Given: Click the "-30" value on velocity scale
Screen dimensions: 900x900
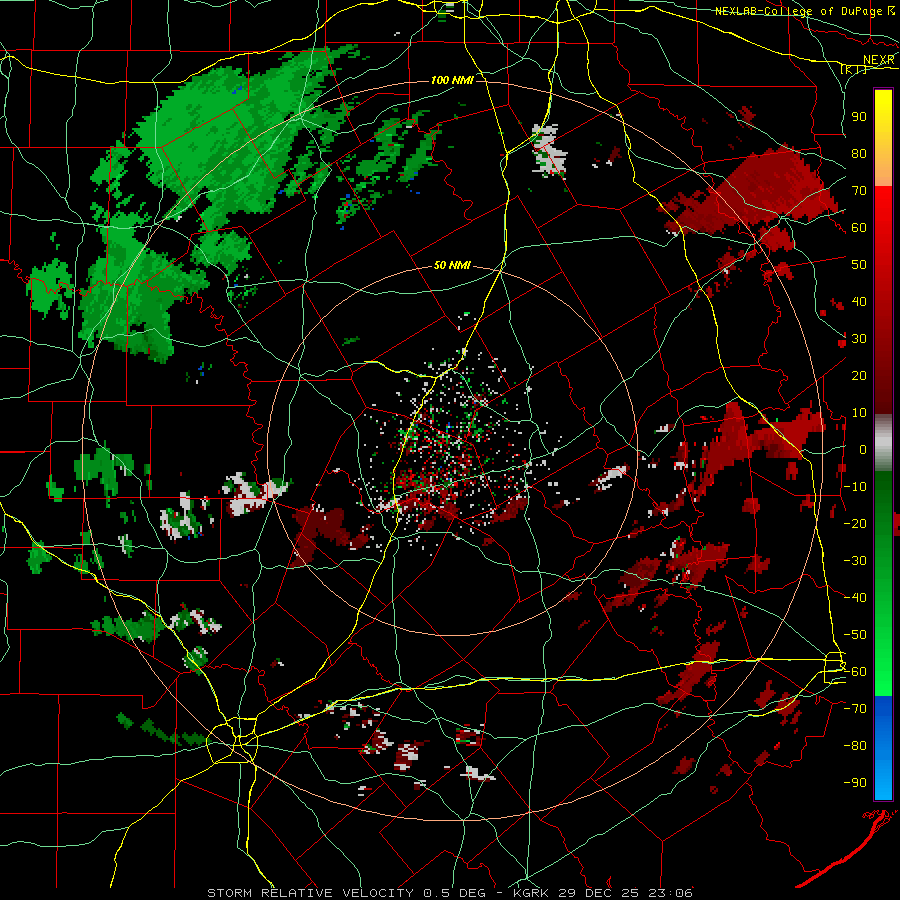Looking at the screenshot, I should coord(855,561).
